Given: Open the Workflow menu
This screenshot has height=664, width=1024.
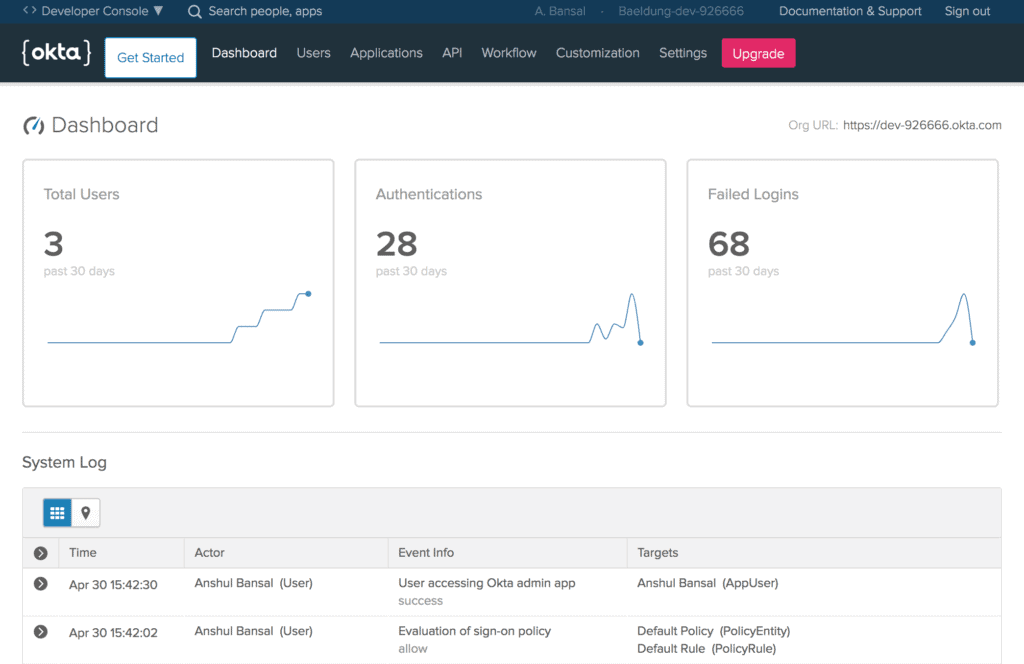Looking at the screenshot, I should click(509, 53).
